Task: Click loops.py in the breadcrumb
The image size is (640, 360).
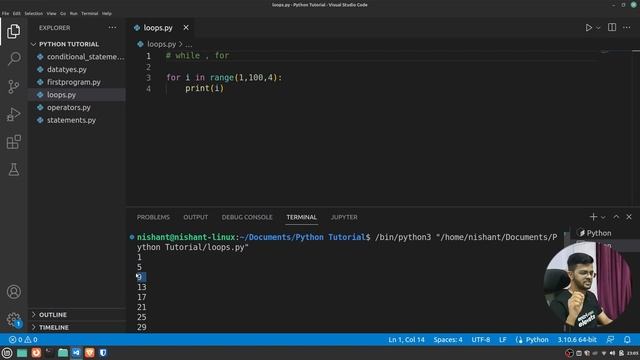Action: coord(161,44)
